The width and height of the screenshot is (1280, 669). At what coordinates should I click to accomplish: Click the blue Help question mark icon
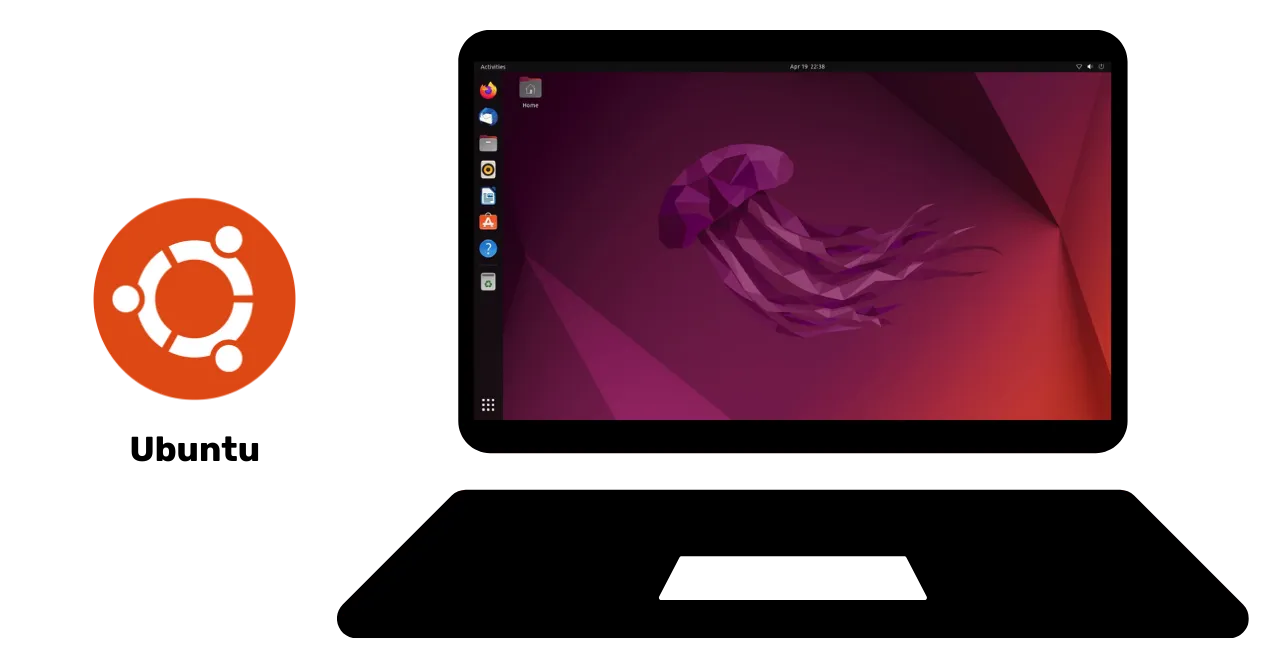488,248
